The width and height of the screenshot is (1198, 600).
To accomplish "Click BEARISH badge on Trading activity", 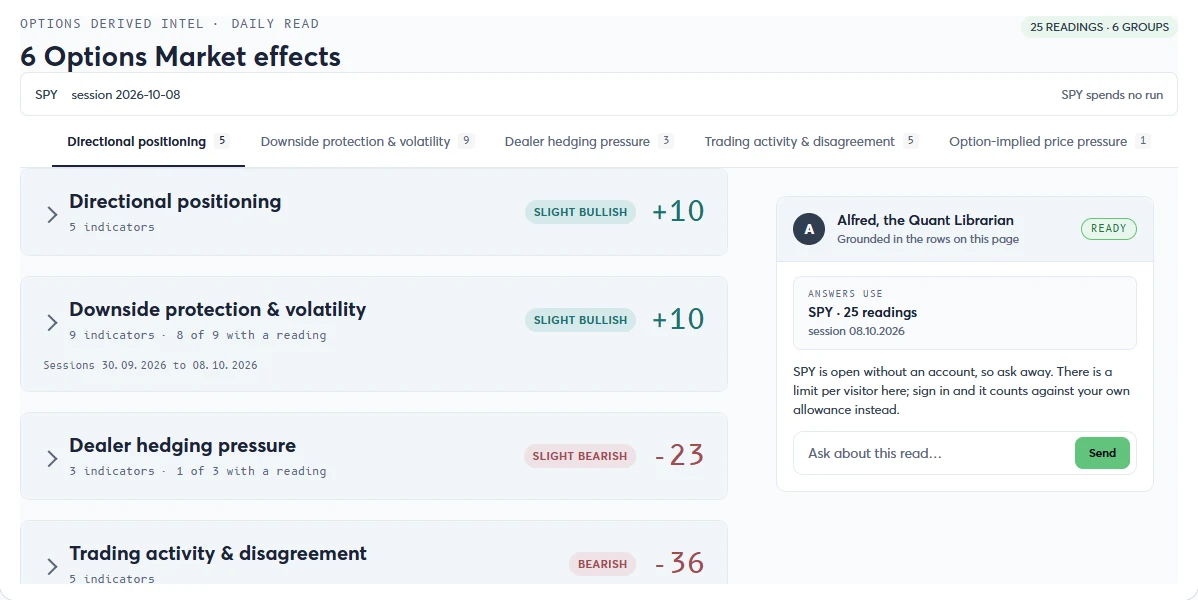I will (x=602, y=564).
